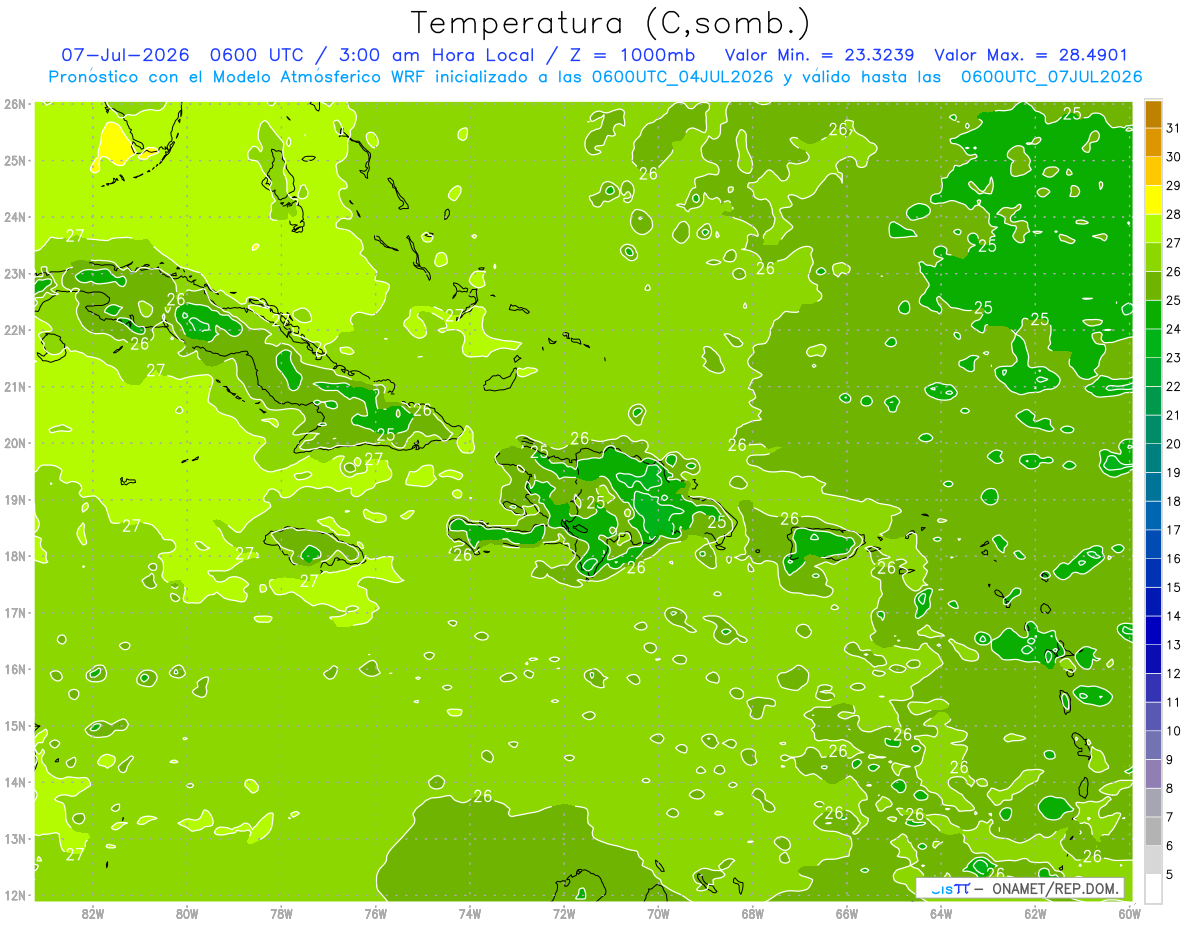Click the "12N" latitude axis label
Image resolution: width=1200 pixels, height=927 pixels.
[14, 895]
